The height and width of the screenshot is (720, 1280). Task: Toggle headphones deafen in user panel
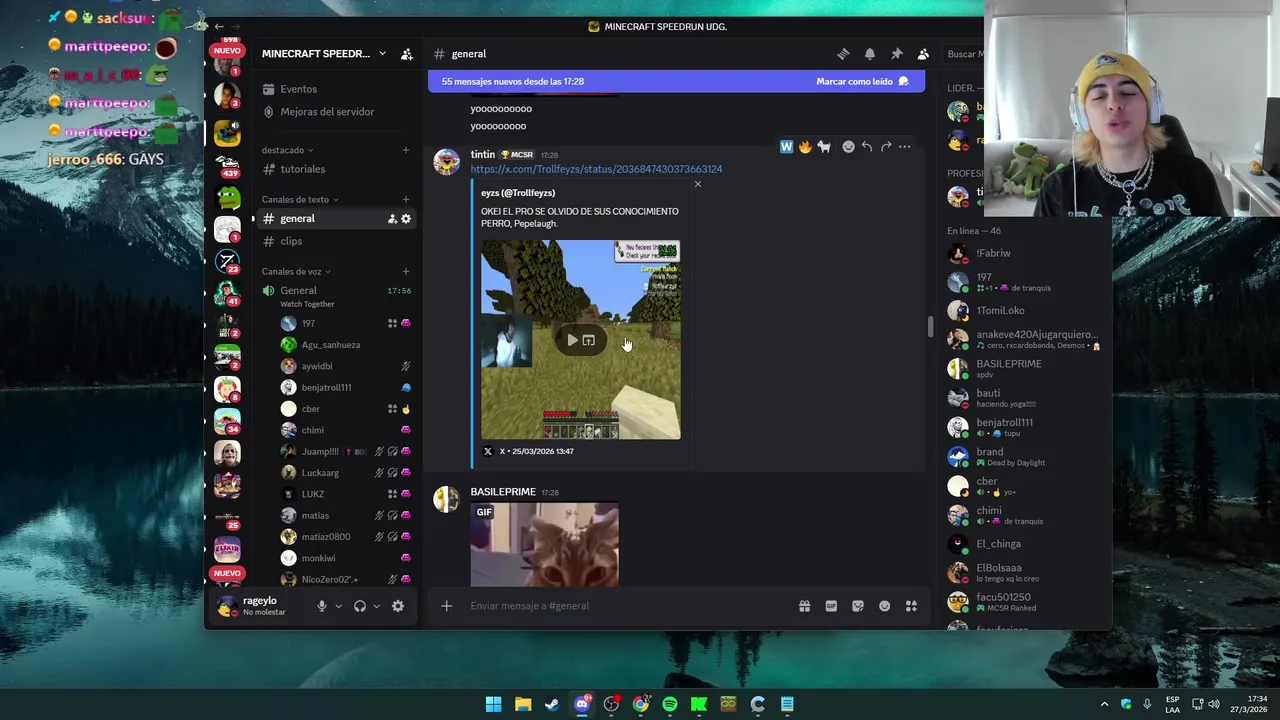[x=360, y=606]
